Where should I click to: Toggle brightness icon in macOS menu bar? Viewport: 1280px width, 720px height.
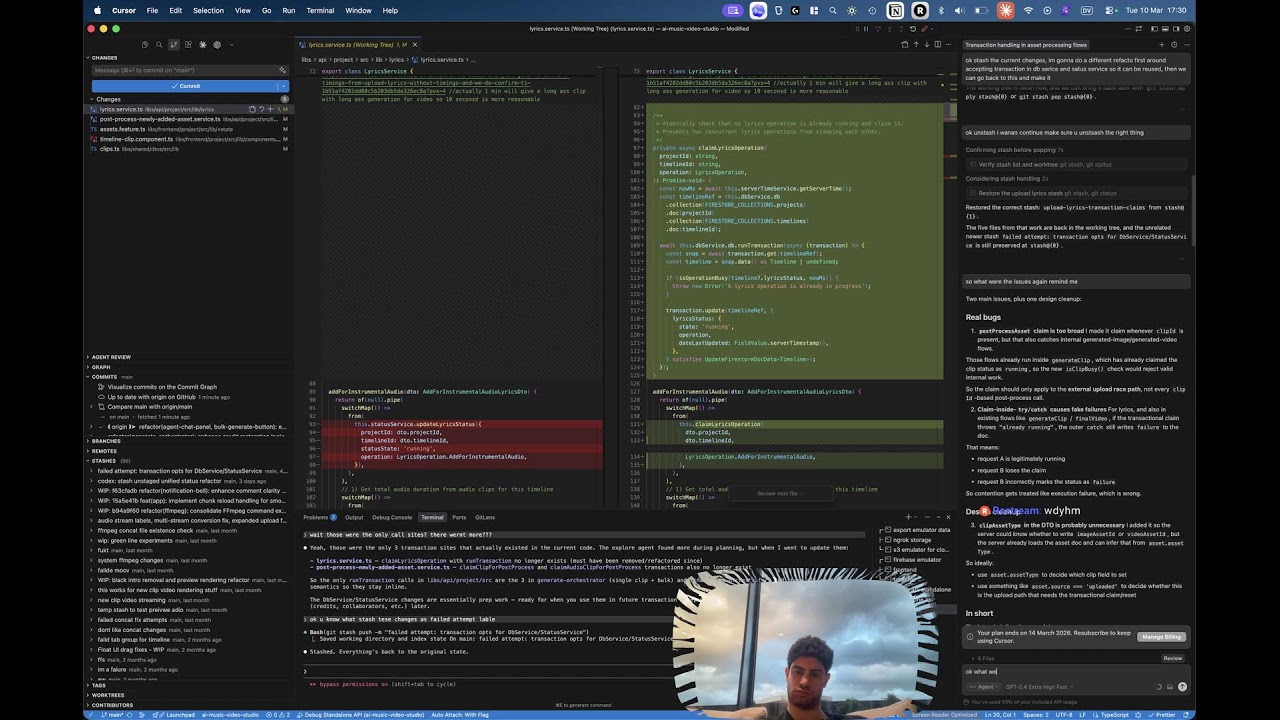pyautogui.click(x=851, y=10)
